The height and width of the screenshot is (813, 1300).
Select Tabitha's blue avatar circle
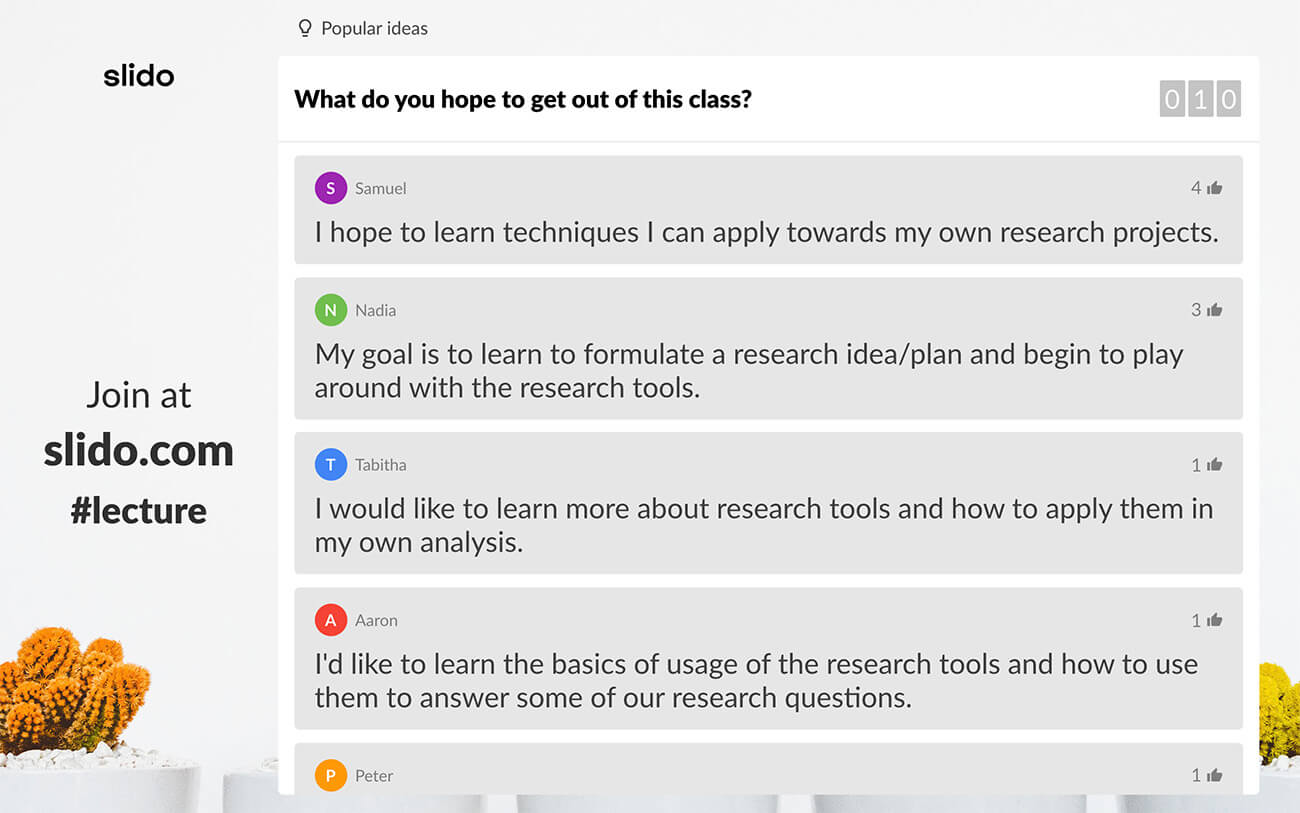click(x=331, y=465)
